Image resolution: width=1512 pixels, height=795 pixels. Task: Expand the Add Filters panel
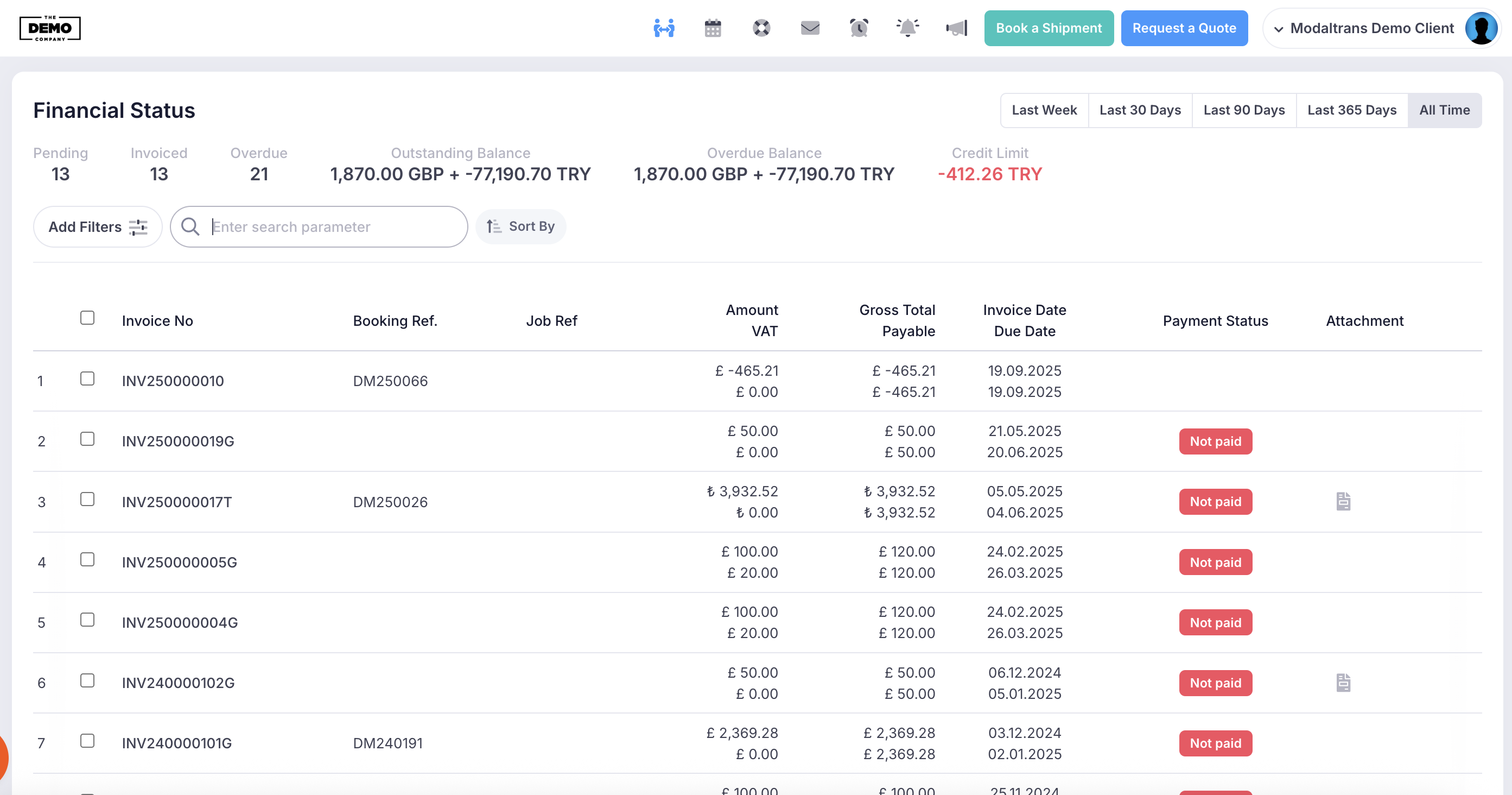pyautogui.click(x=98, y=226)
